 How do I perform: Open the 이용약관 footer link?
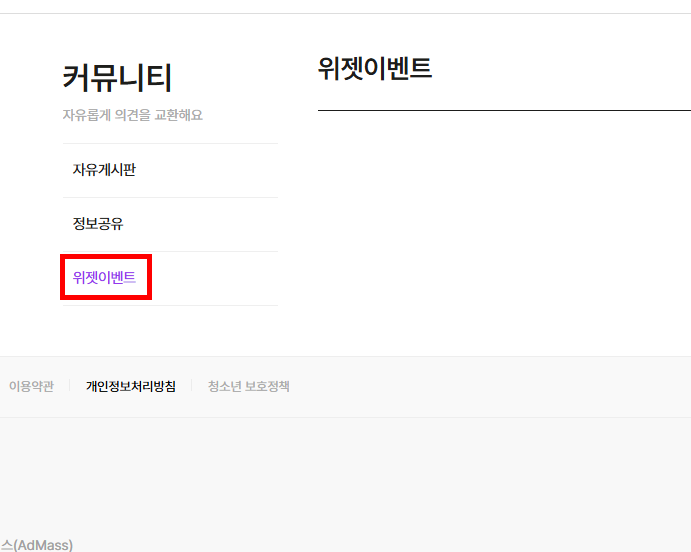(x=31, y=386)
